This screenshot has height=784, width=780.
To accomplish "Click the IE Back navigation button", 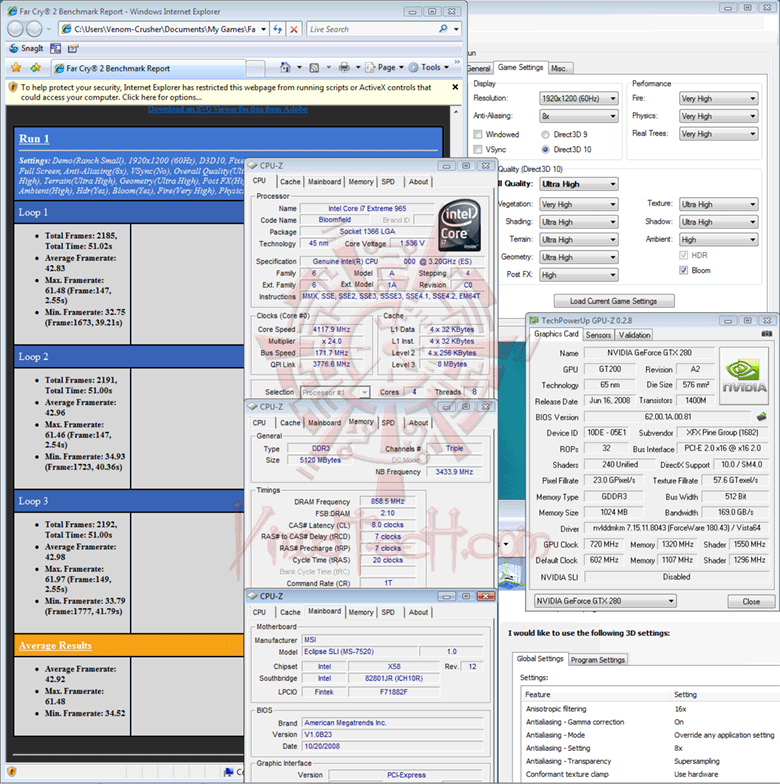I will coord(16,30).
